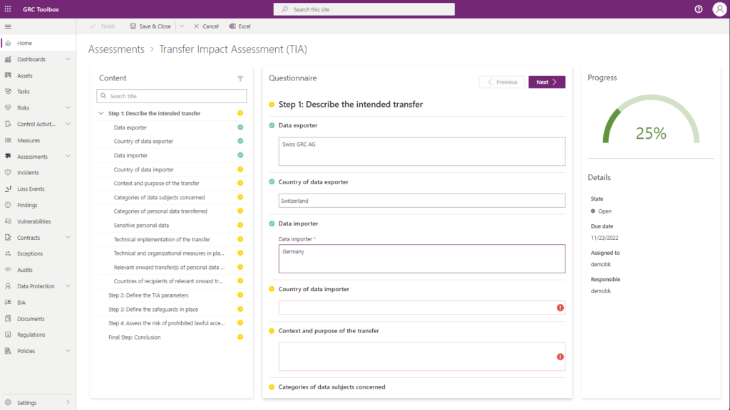Expand the Contracts sidebar chevron

[x=68, y=237]
